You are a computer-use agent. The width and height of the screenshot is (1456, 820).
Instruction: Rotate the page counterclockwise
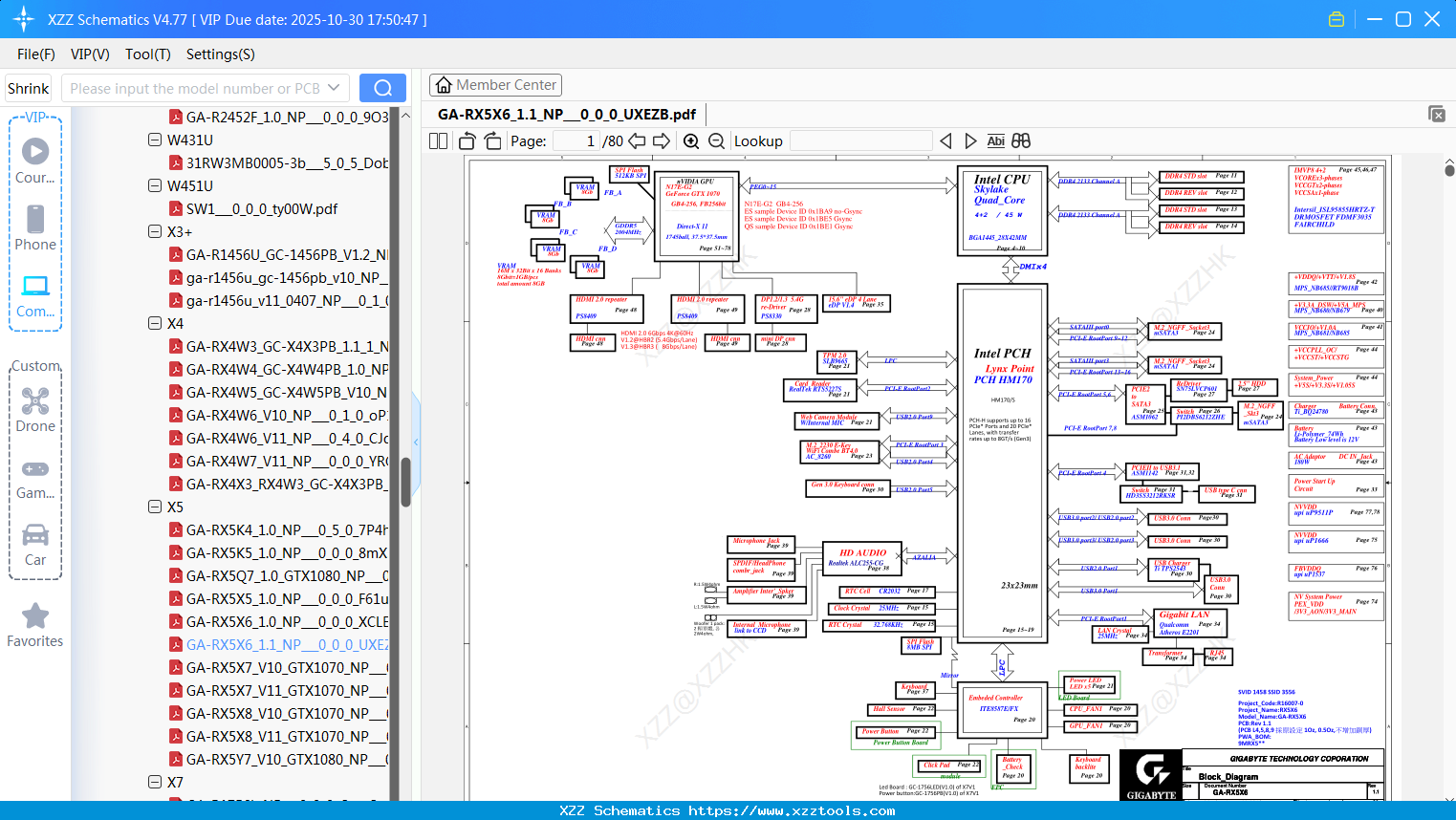(467, 140)
